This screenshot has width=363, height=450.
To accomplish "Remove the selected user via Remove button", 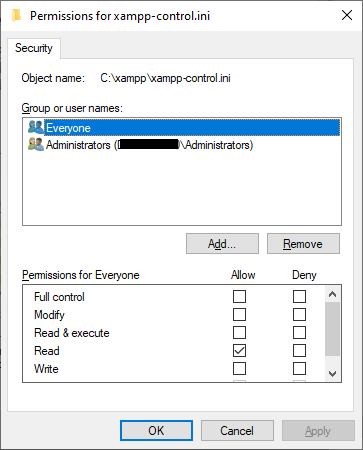I will pos(303,244).
